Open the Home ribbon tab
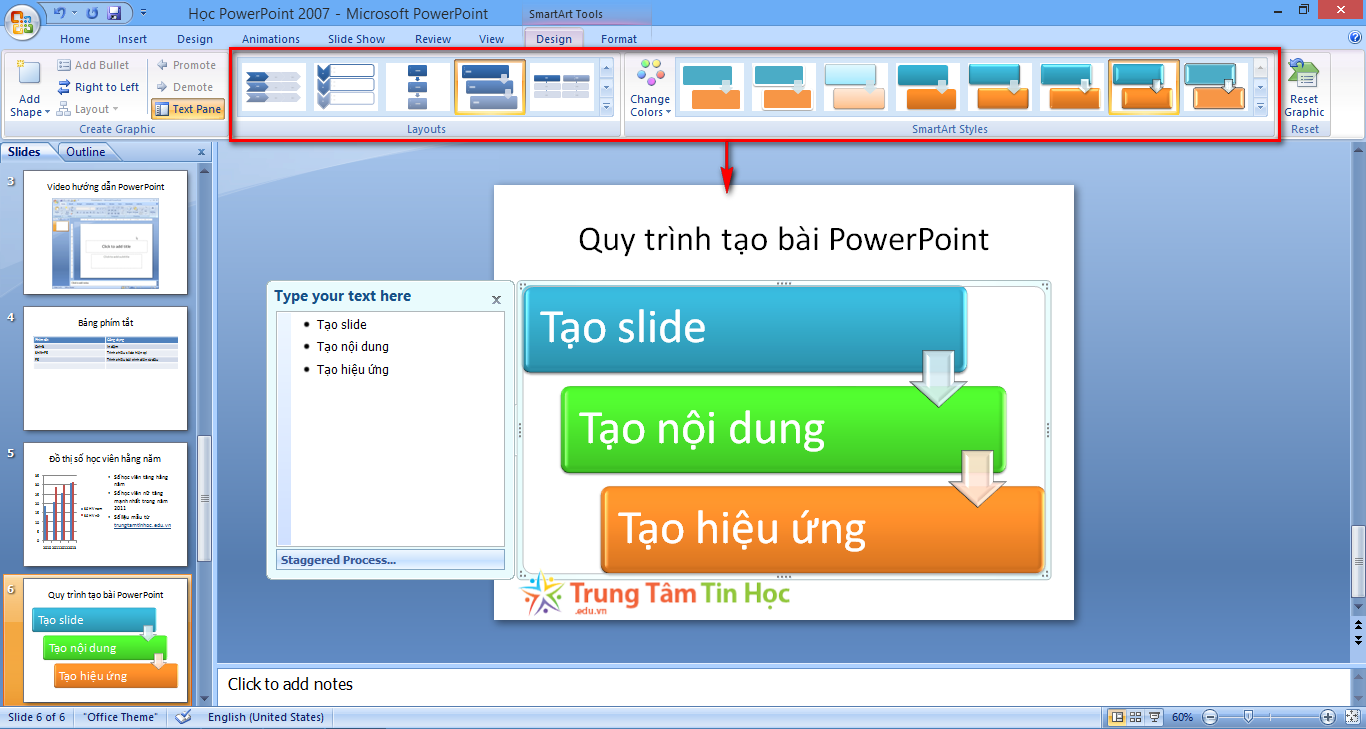This screenshot has height=729, width=1366. click(75, 39)
